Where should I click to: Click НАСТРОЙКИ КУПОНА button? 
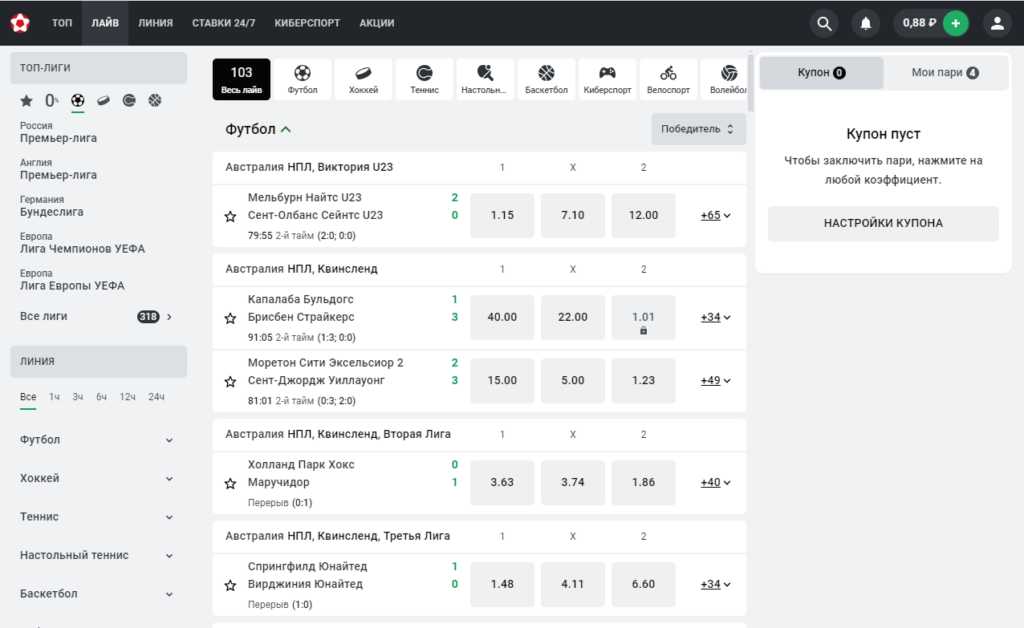coord(883,223)
